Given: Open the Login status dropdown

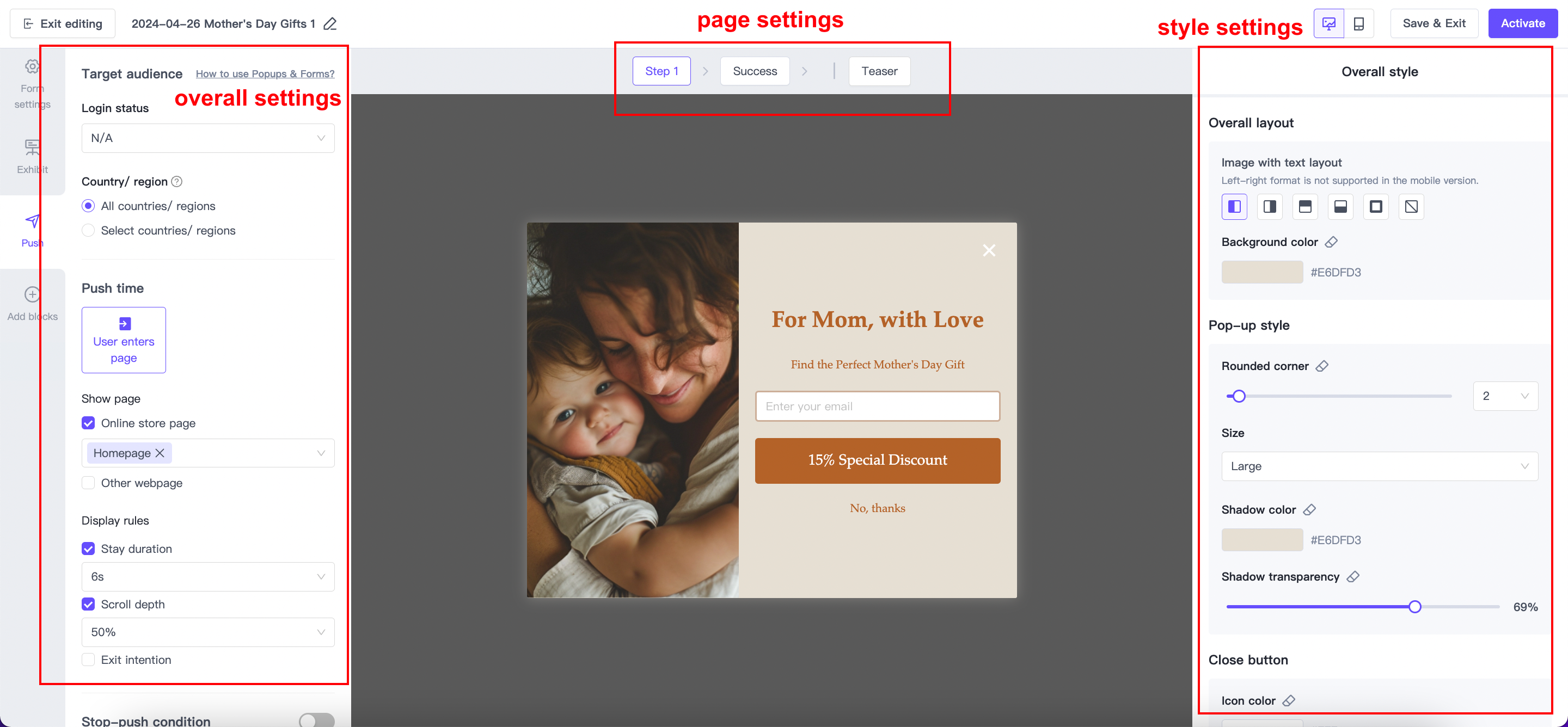Looking at the screenshot, I should [207, 138].
